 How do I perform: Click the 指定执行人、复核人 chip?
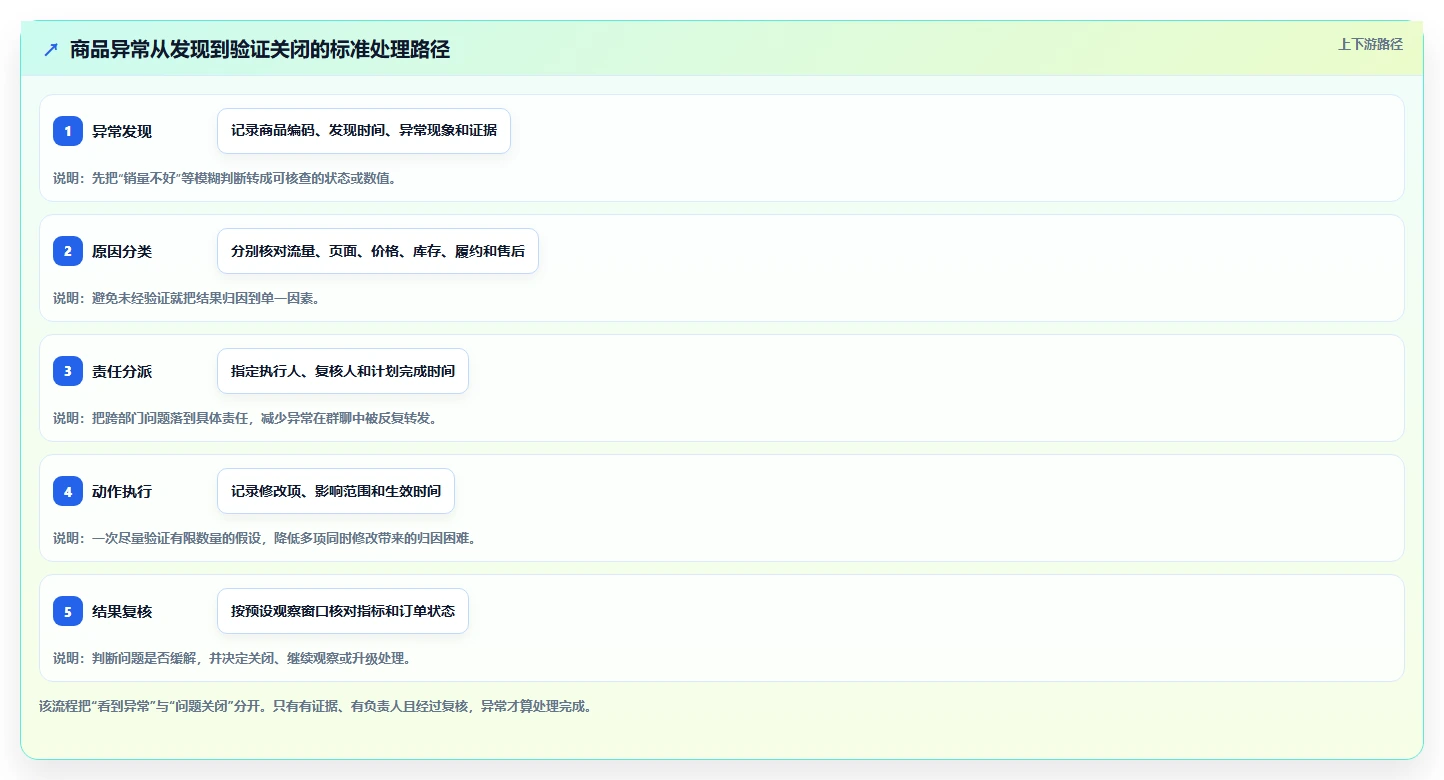point(343,371)
